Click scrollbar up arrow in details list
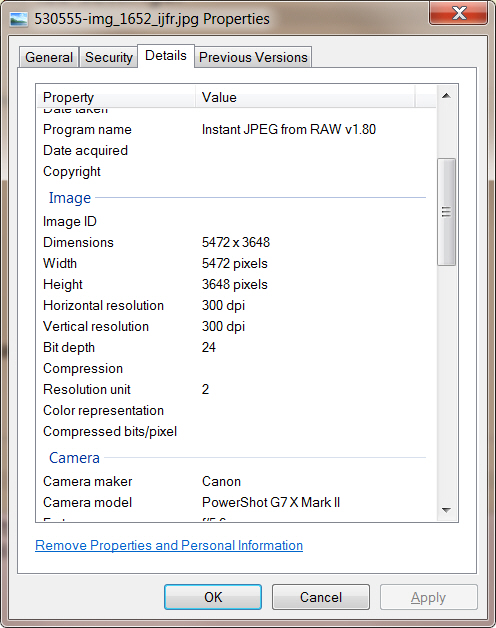Viewport: 496px width, 628px height. (446, 96)
